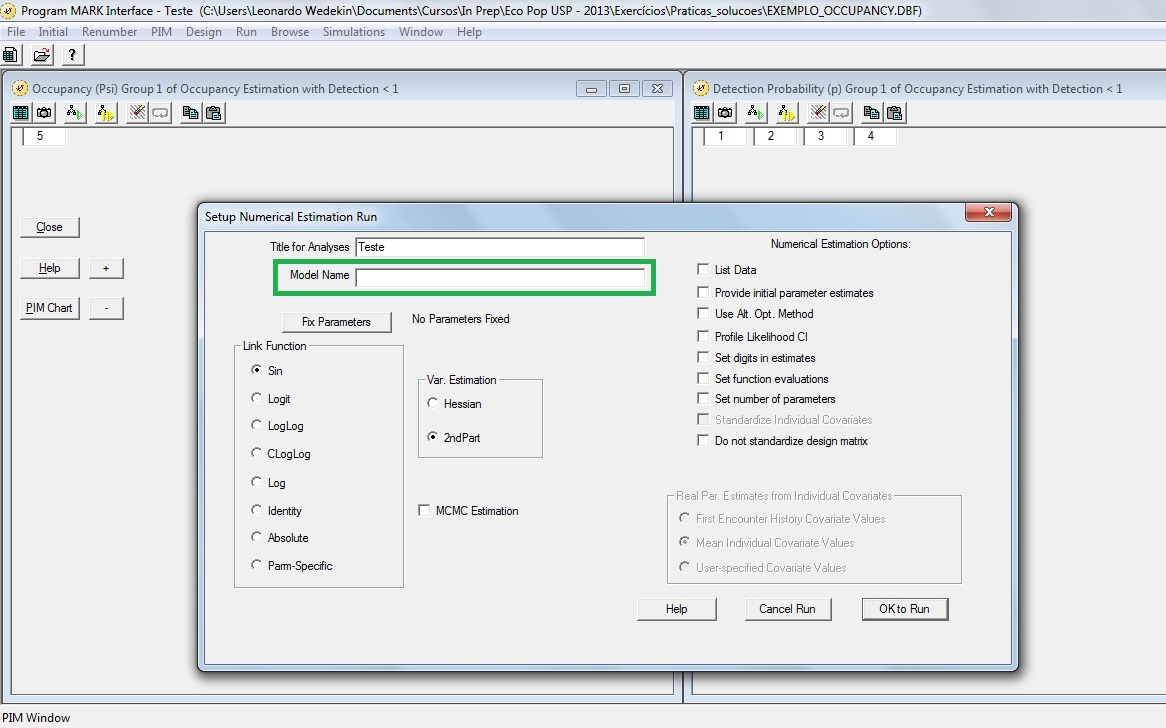1166x728 pixels.
Task: Open the Run menu
Action: click(246, 32)
